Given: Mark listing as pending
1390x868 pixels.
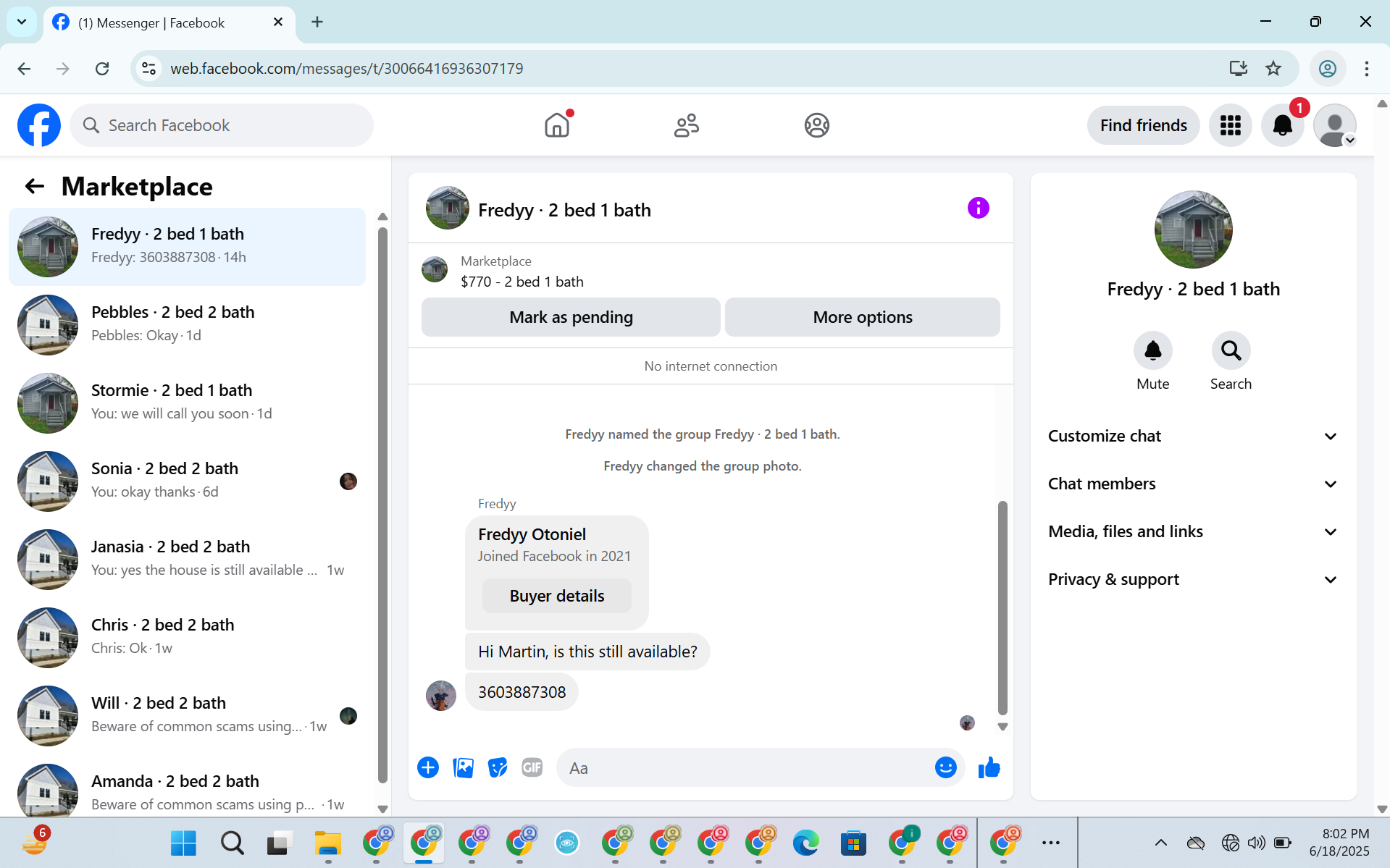Looking at the screenshot, I should coord(571,317).
